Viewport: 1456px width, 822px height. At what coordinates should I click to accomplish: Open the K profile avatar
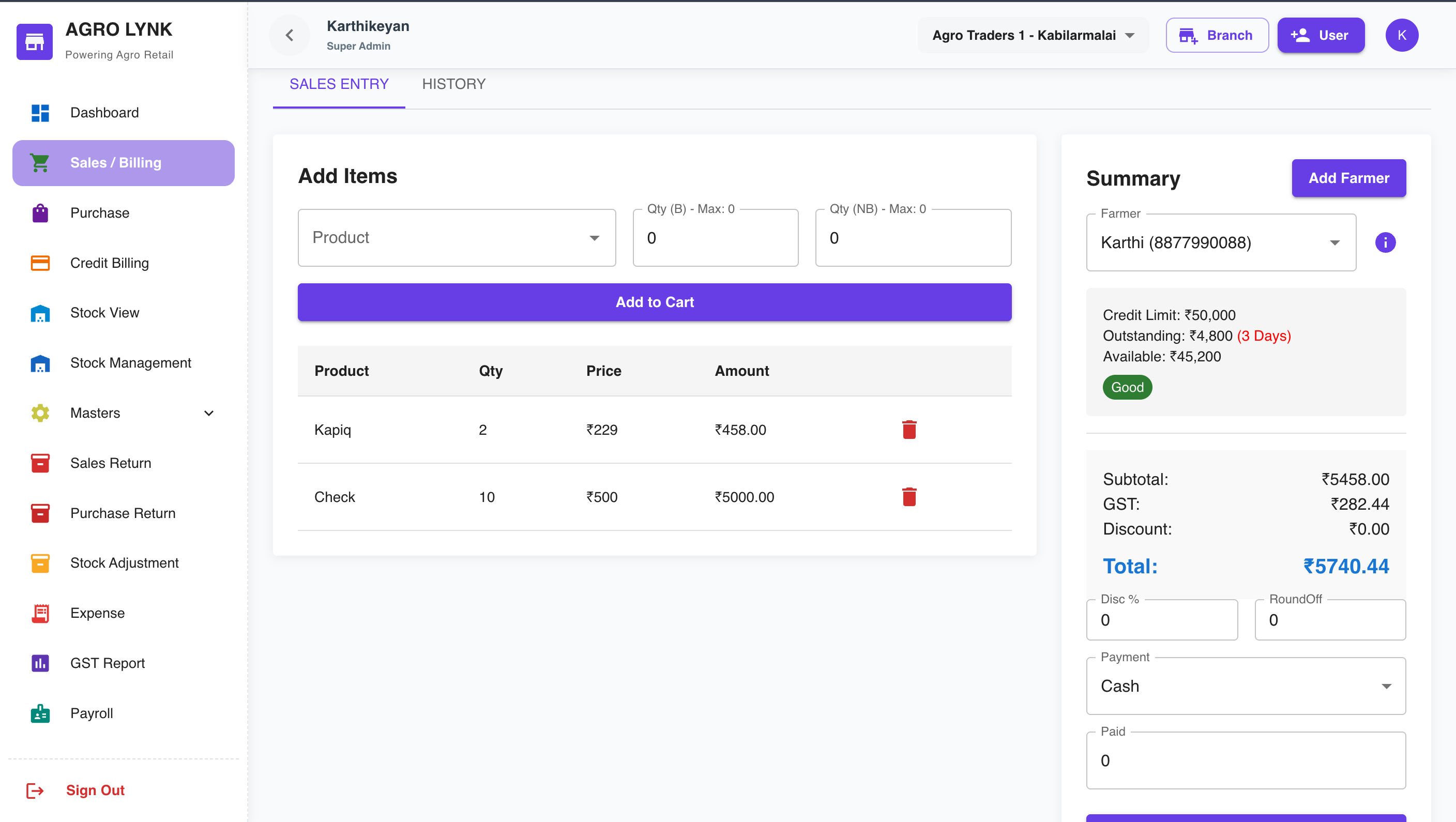(x=1402, y=35)
